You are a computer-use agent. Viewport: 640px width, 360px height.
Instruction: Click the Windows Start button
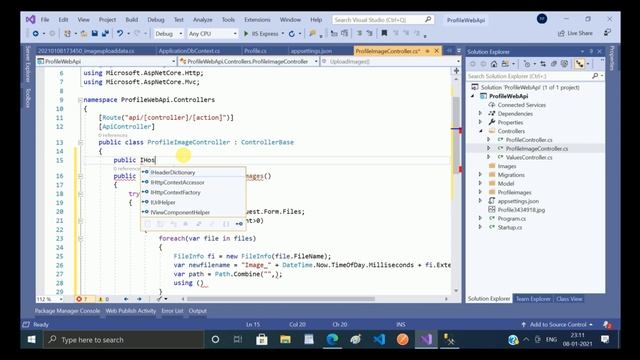point(31,339)
